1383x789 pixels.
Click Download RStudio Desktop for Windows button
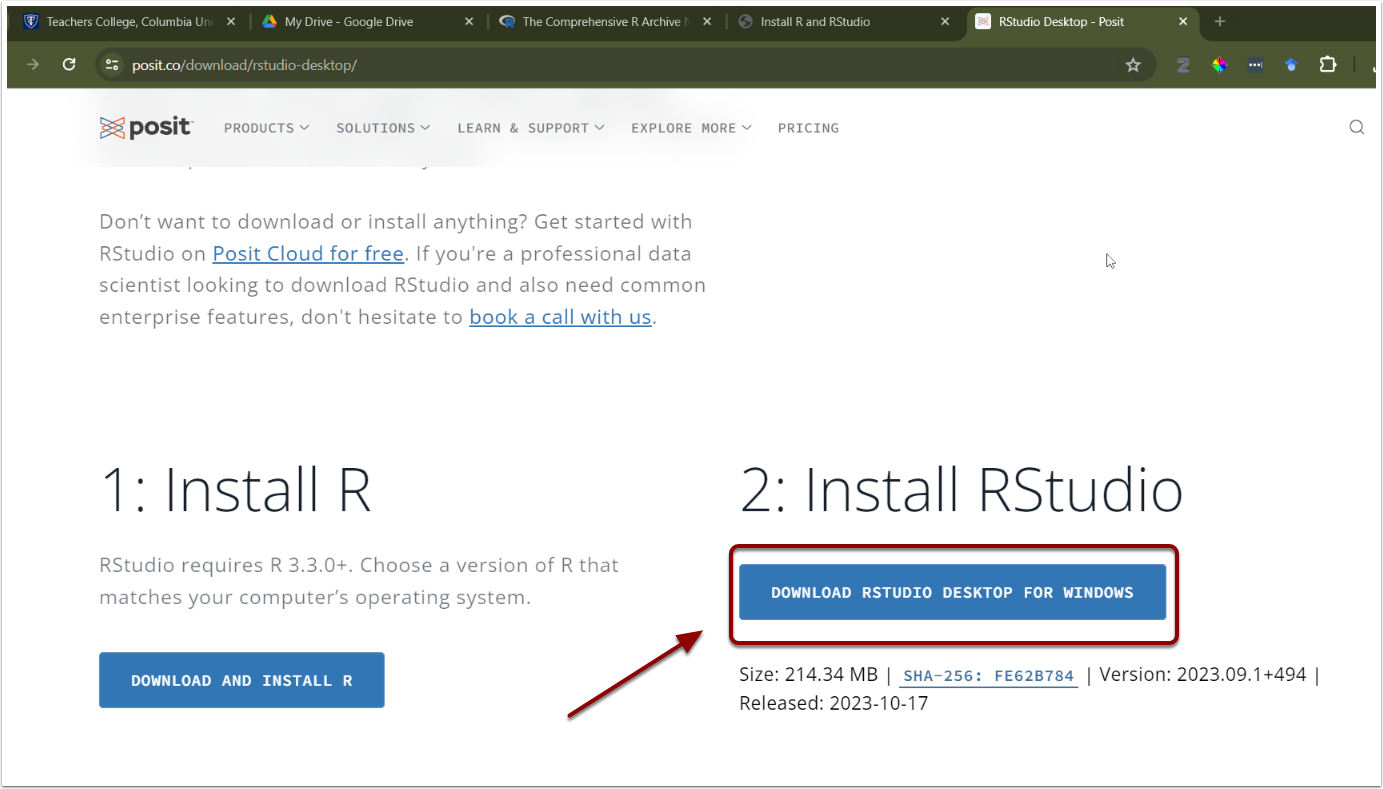[x=952, y=593]
